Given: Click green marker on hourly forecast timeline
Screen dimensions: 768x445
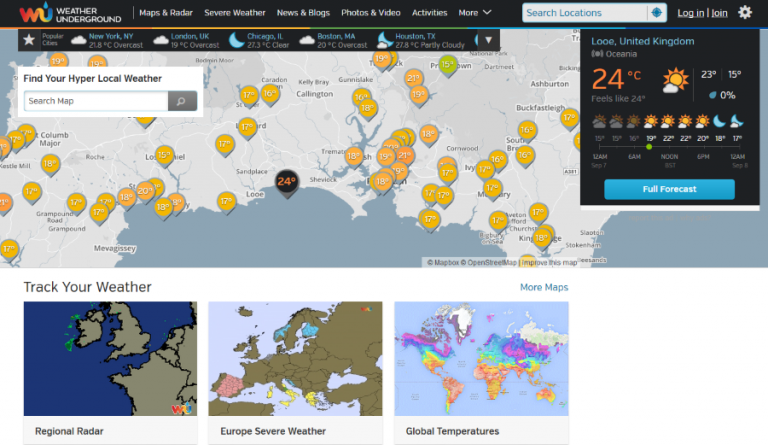Looking at the screenshot, I should tap(649, 147).
